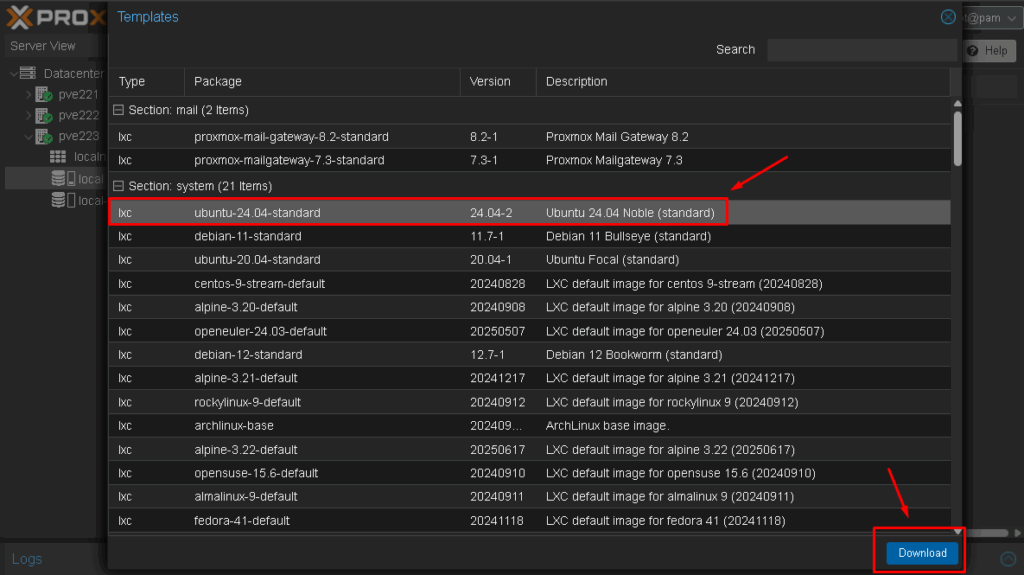Select debian-12-standard template
Image resolution: width=1024 pixels, height=575 pixels.
point(529,355)
